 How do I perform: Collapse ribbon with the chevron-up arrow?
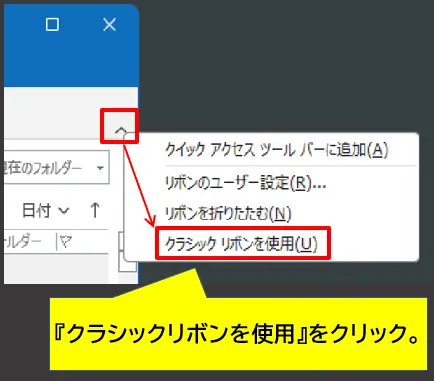[121, 130]
